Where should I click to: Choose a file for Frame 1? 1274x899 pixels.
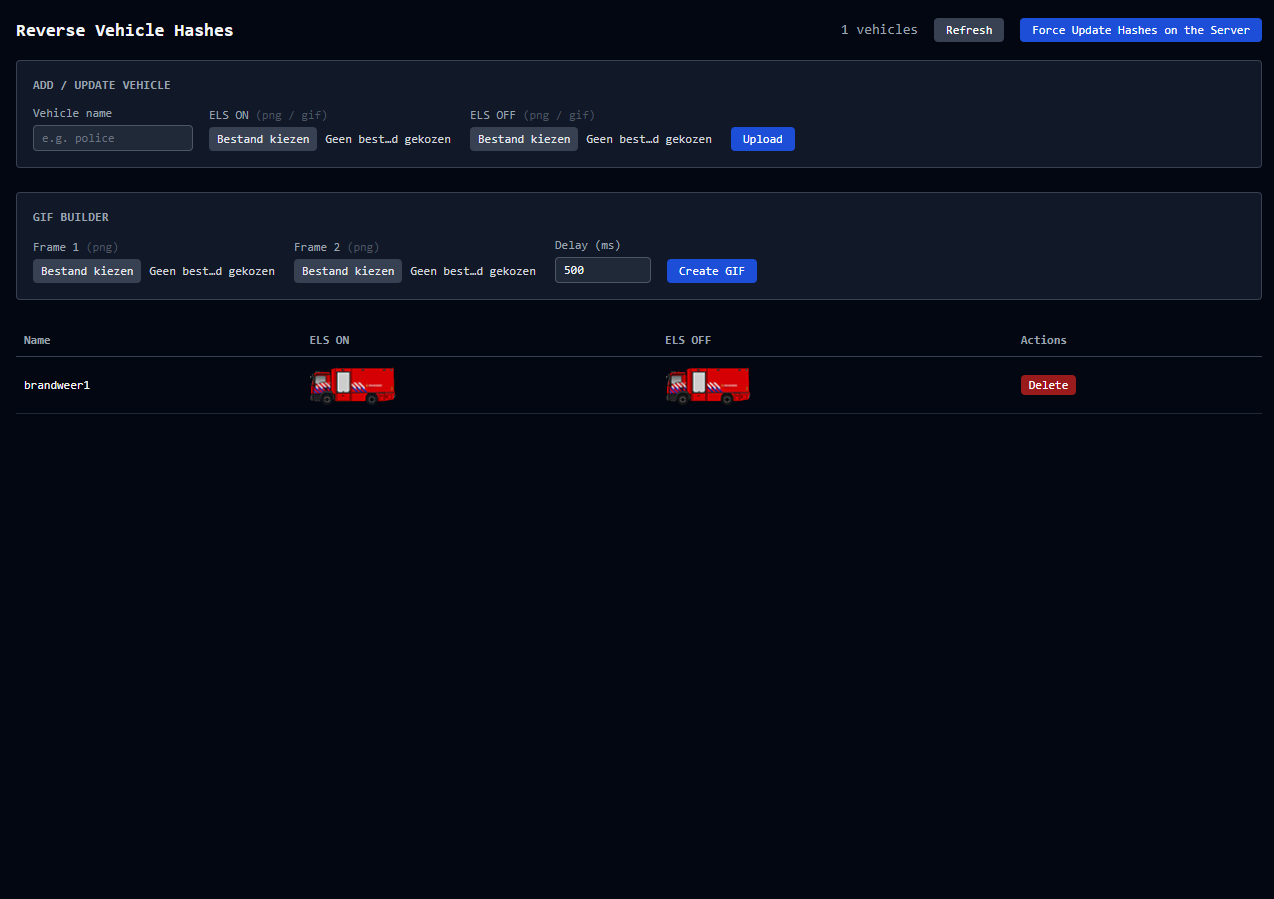click(x=87, y=271)
